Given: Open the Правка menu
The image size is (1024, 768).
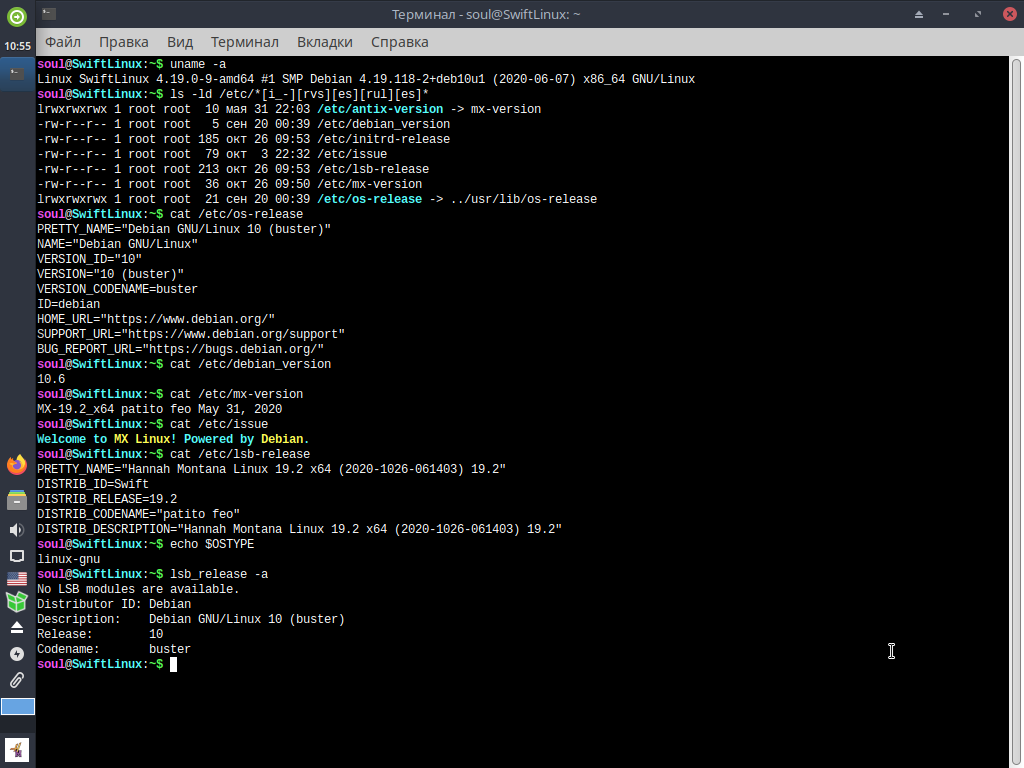Looking at the screenshot, I should point(124,42).
